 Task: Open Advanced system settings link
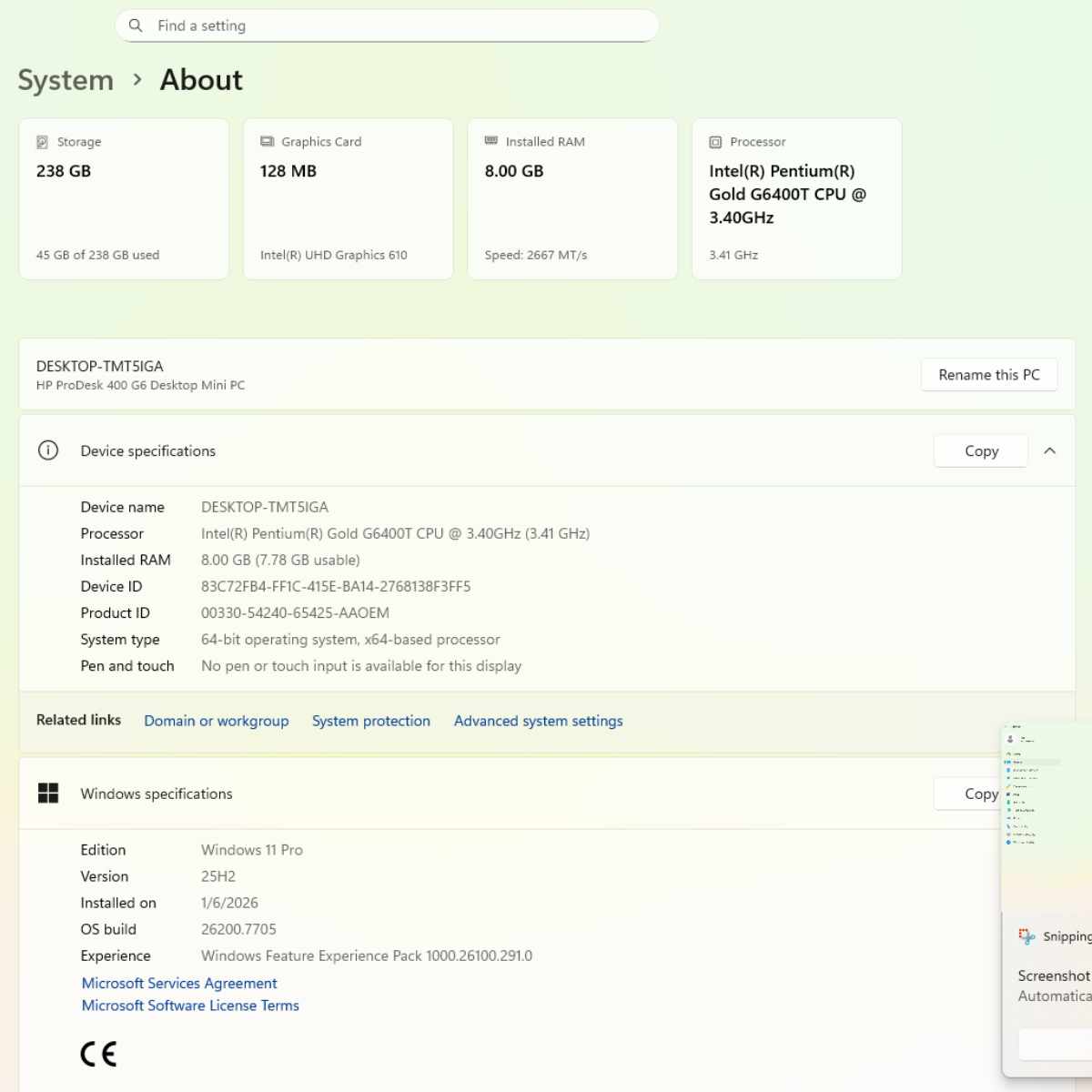coord(539,721)
